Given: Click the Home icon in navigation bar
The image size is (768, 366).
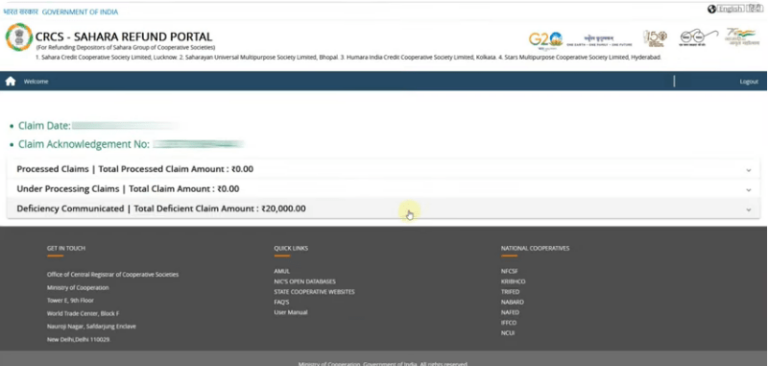Looking at the screenshot, I should pyautogui.click(x=10, y=81).
